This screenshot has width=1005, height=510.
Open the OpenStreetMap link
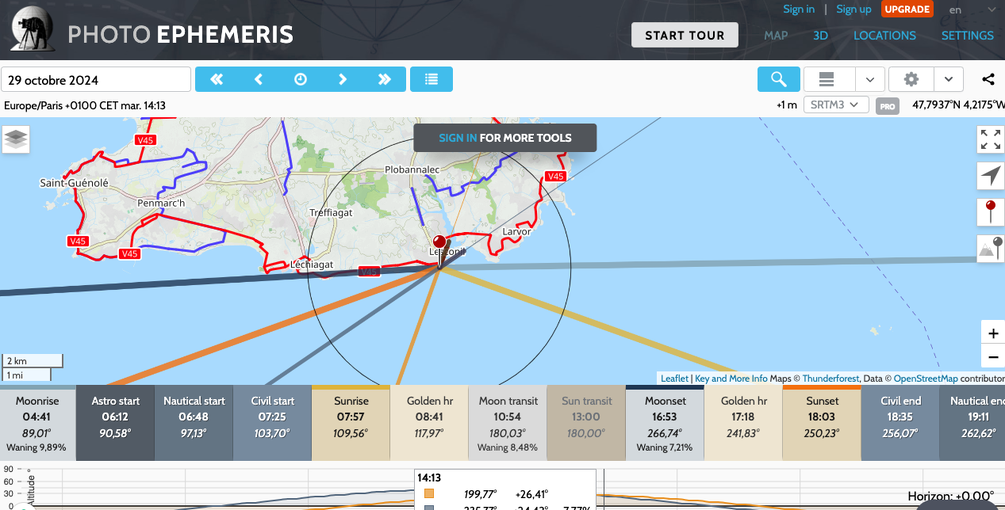(x=926, y=379)
